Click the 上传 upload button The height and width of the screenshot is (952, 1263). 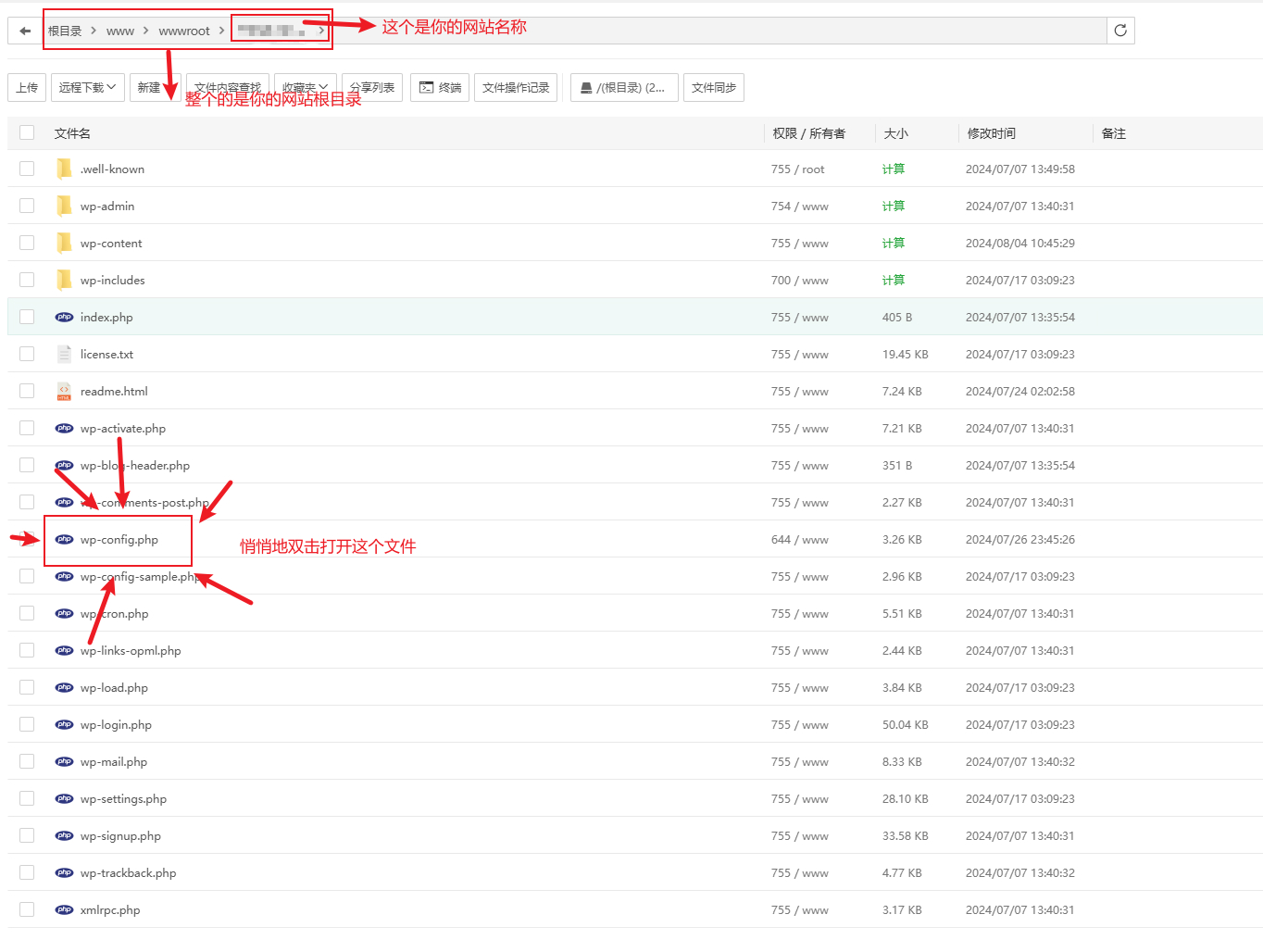pyautogui.click(x=27, y=88)
